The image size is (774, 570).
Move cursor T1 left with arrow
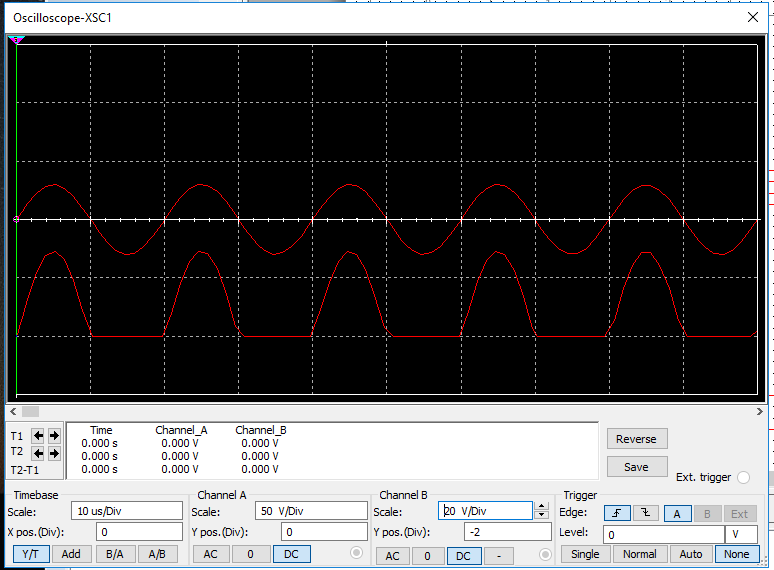38,436
